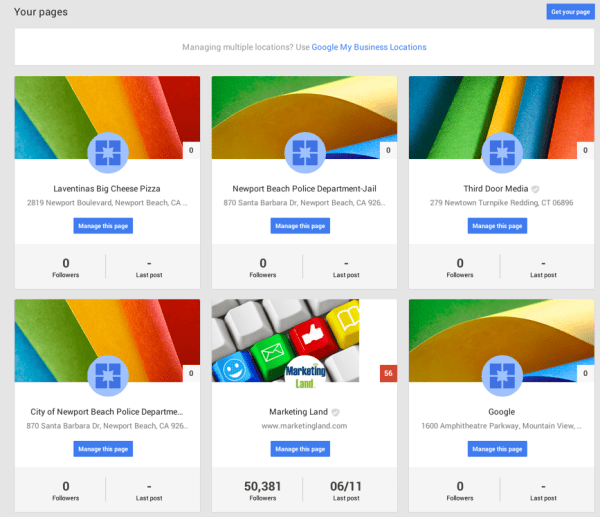The height and width of the screenshot is (517, 600).
Task: Click the Newport Beach Police Department-Jail title
Action: 304,189
